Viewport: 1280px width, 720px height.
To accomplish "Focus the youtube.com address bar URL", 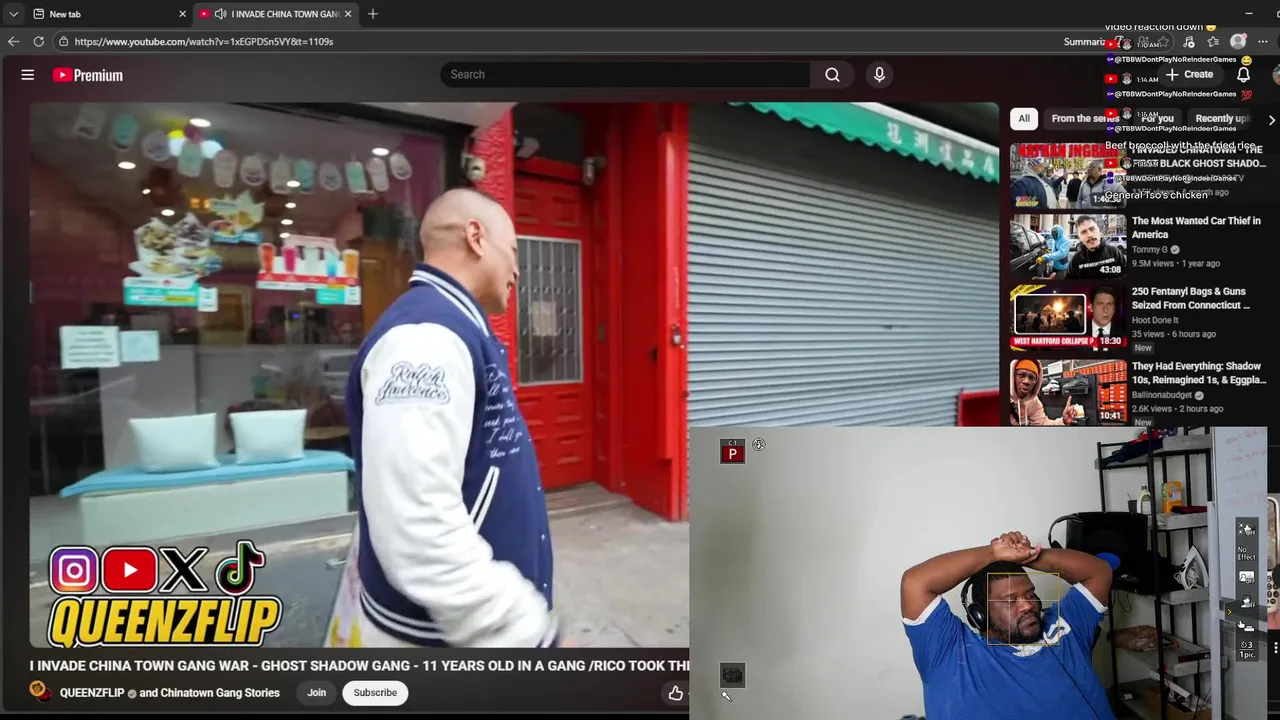I will point(204,42).
